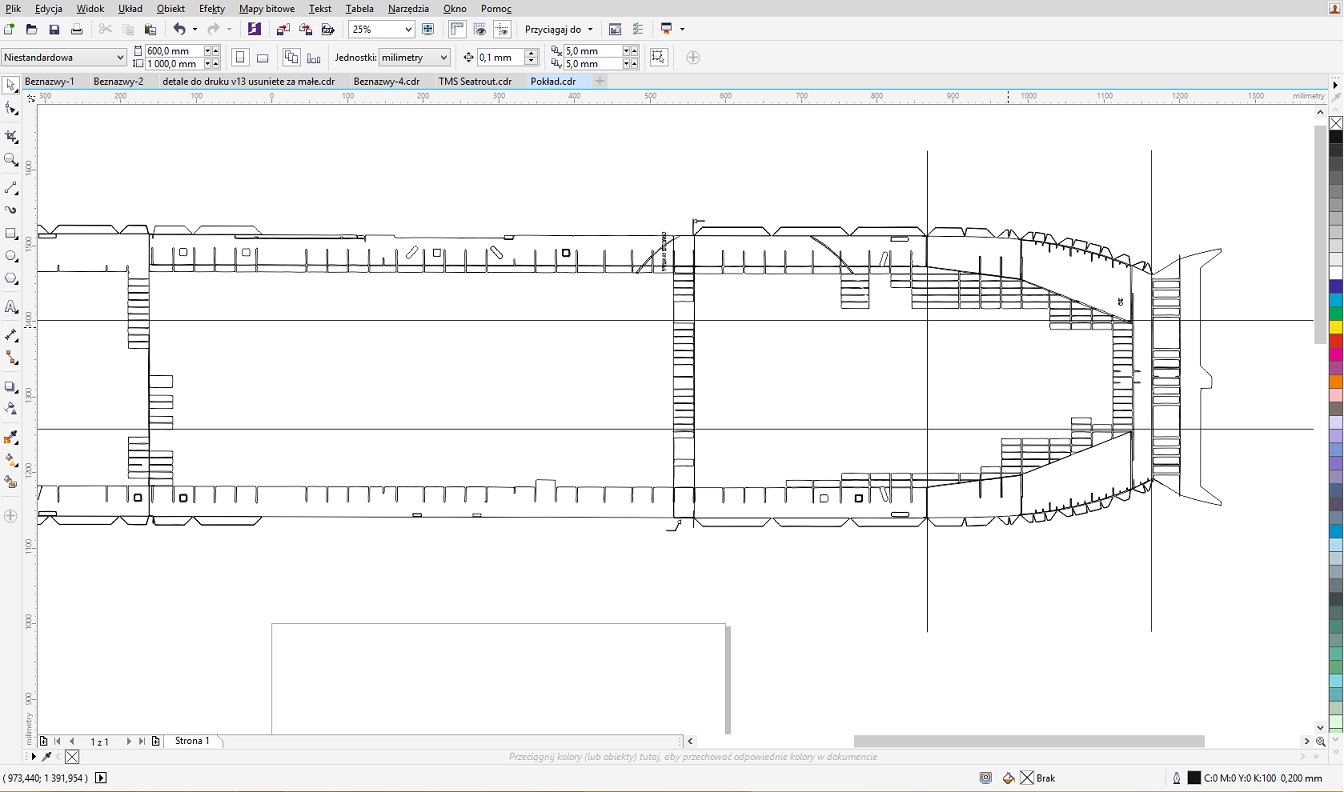Expand the Jednostki milimetry units dropdown

(444, 58)
